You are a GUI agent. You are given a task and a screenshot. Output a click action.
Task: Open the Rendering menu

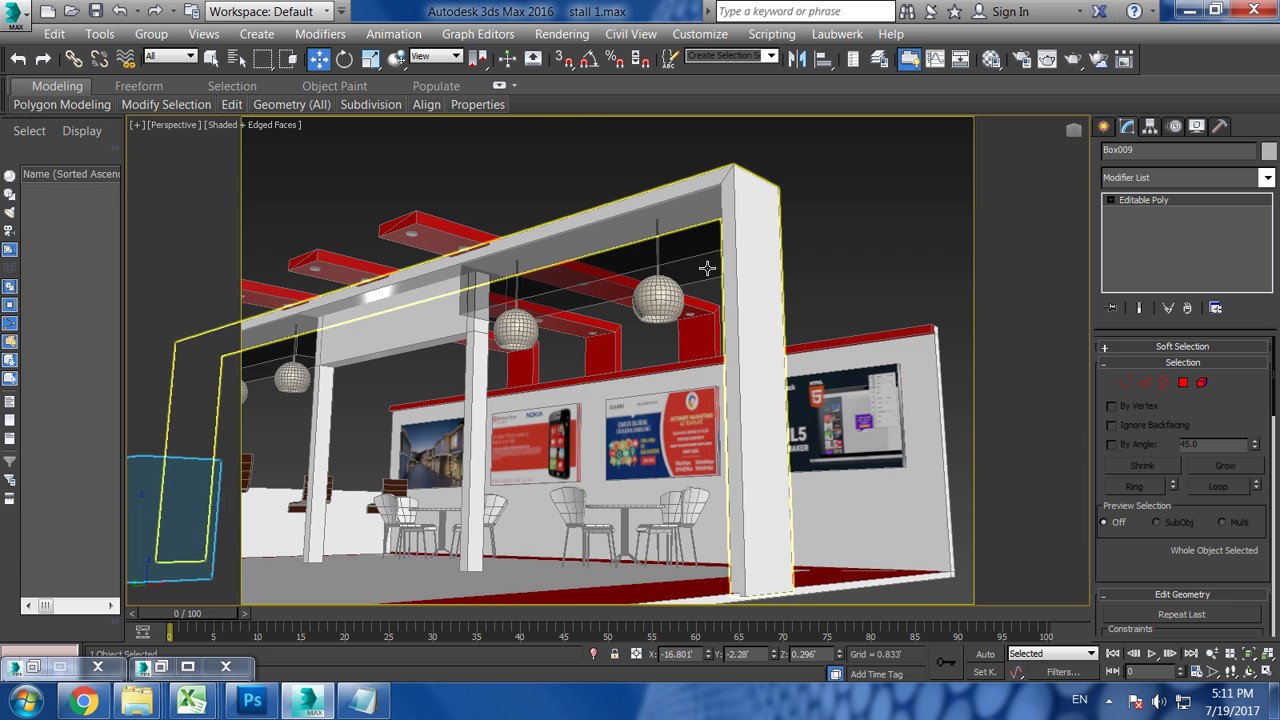click(x=562, y=34)
